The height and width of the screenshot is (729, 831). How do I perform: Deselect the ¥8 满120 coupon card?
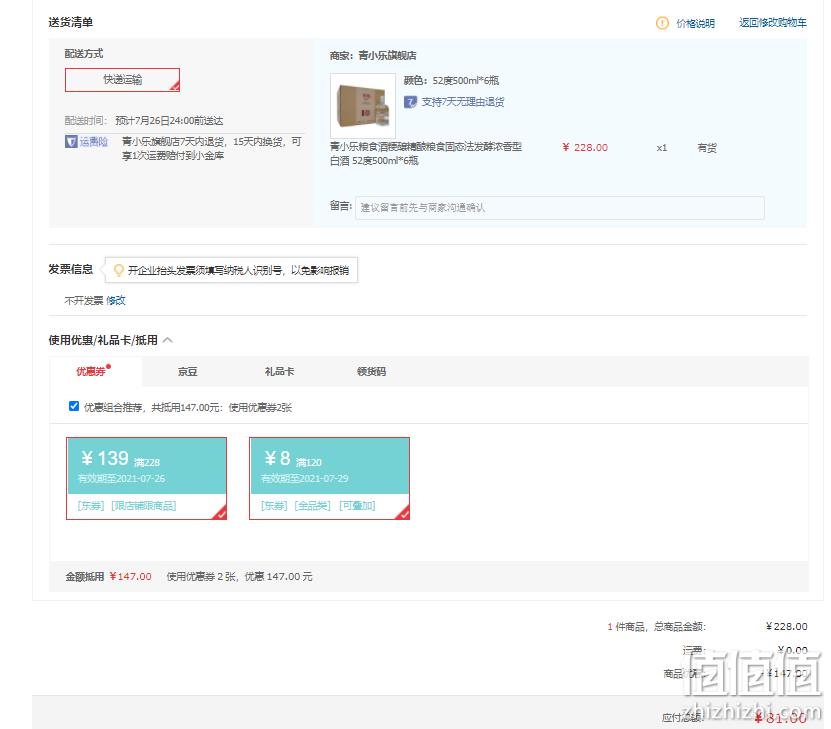330,478
